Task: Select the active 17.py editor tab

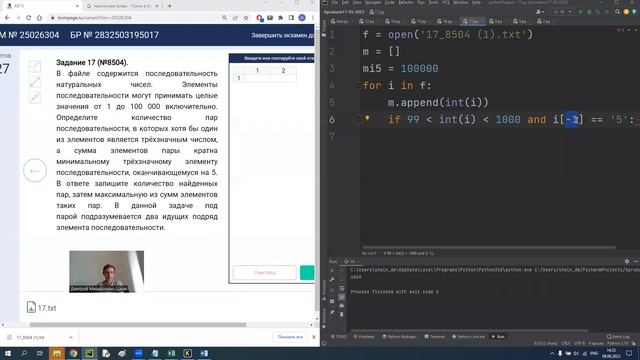Action: tap(472, 21)
